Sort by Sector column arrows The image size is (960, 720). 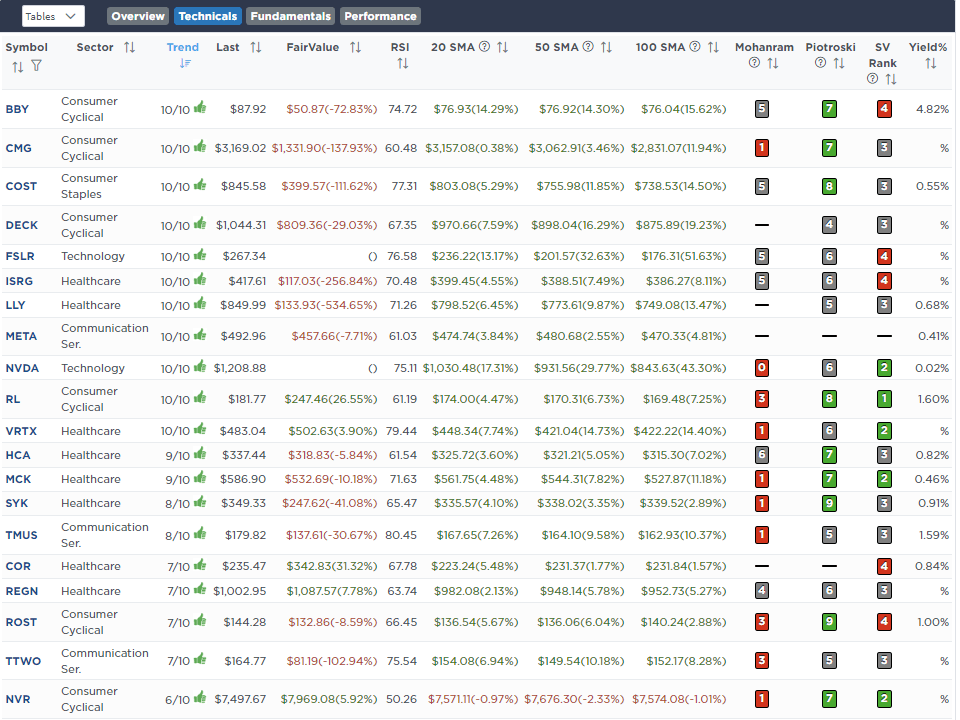pyautogui.click(x=129, y=47)
